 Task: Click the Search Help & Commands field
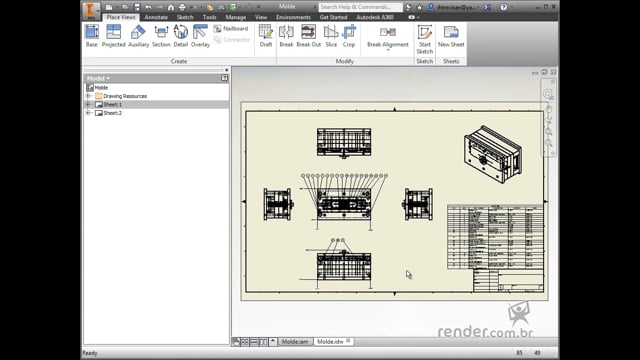(x=360, y=7)
